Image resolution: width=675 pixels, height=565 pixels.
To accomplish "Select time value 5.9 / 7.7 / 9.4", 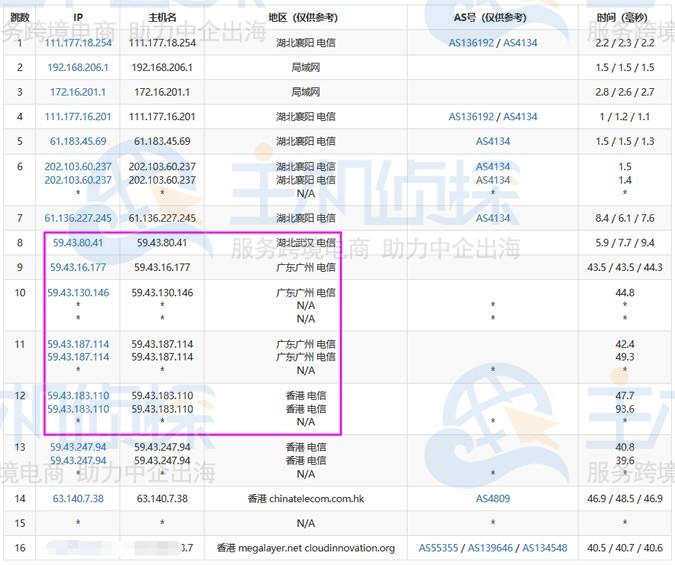I will click(x=625, y=242).
